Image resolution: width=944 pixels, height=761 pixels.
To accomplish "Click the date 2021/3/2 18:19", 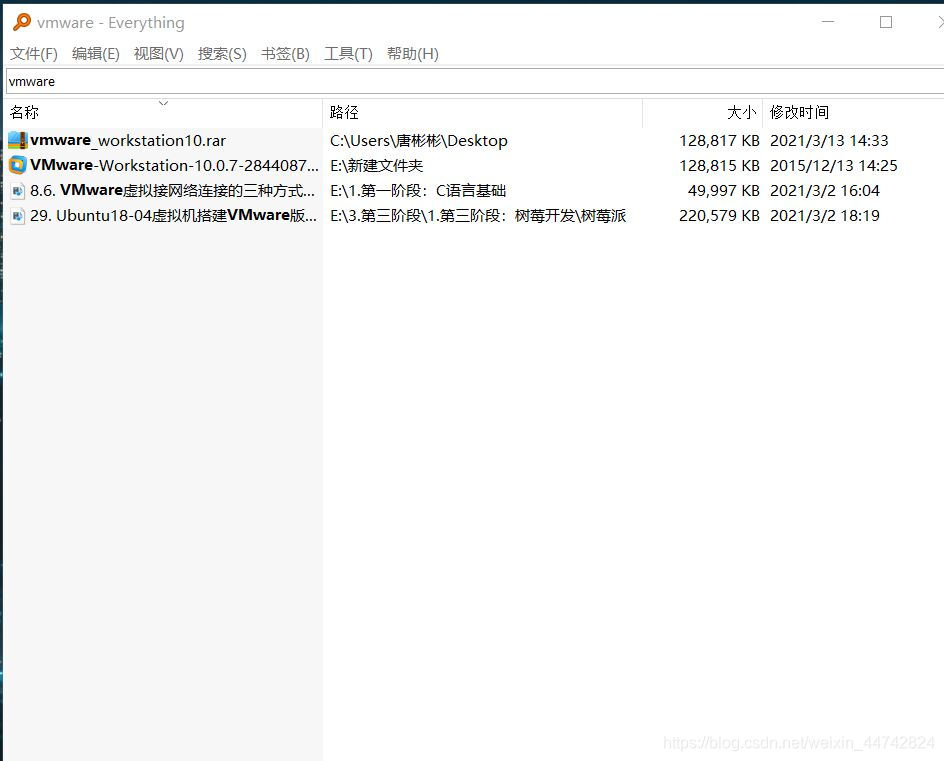I will tap(825, 216).
